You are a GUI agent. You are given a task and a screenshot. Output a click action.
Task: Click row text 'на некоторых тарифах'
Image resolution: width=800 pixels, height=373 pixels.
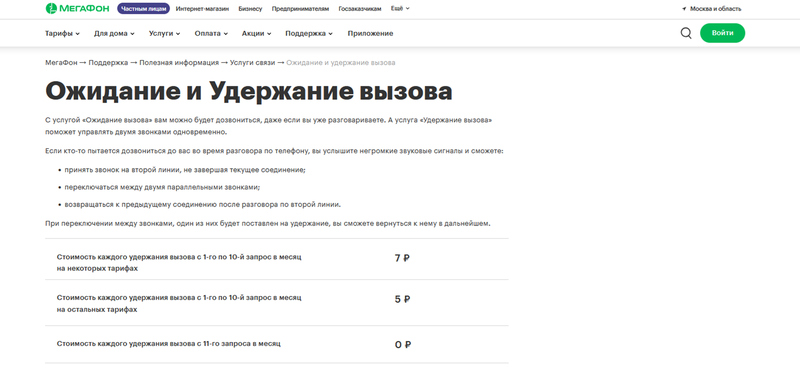[97, 268]
